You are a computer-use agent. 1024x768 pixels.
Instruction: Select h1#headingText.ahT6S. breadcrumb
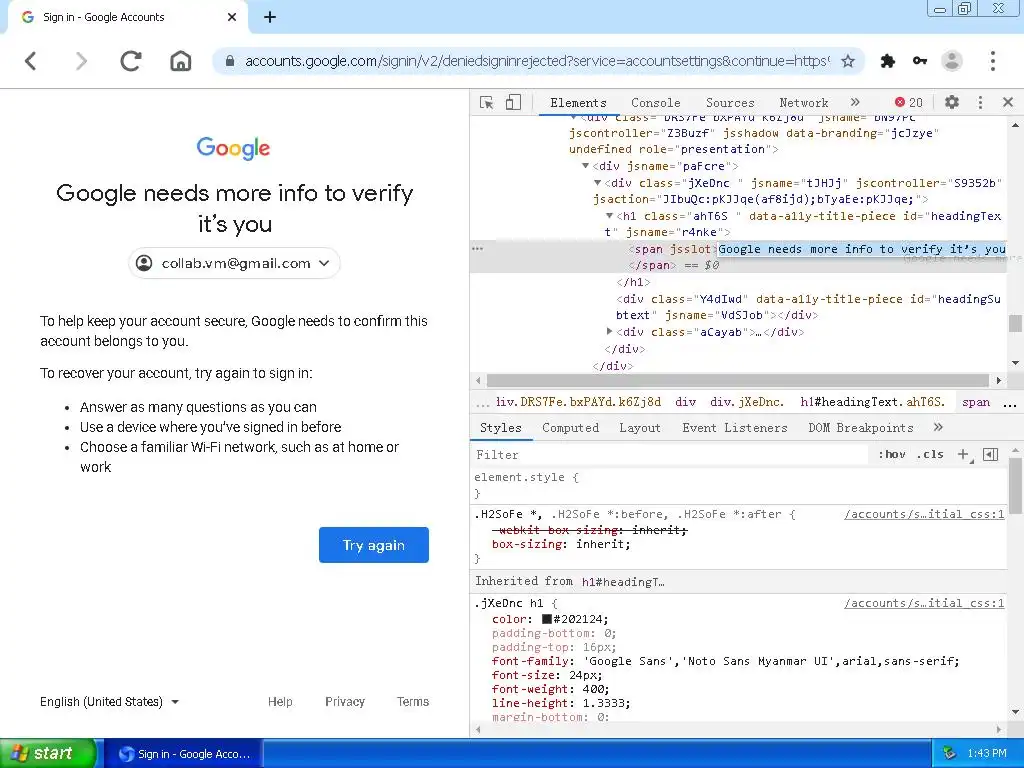click(872, 402)
